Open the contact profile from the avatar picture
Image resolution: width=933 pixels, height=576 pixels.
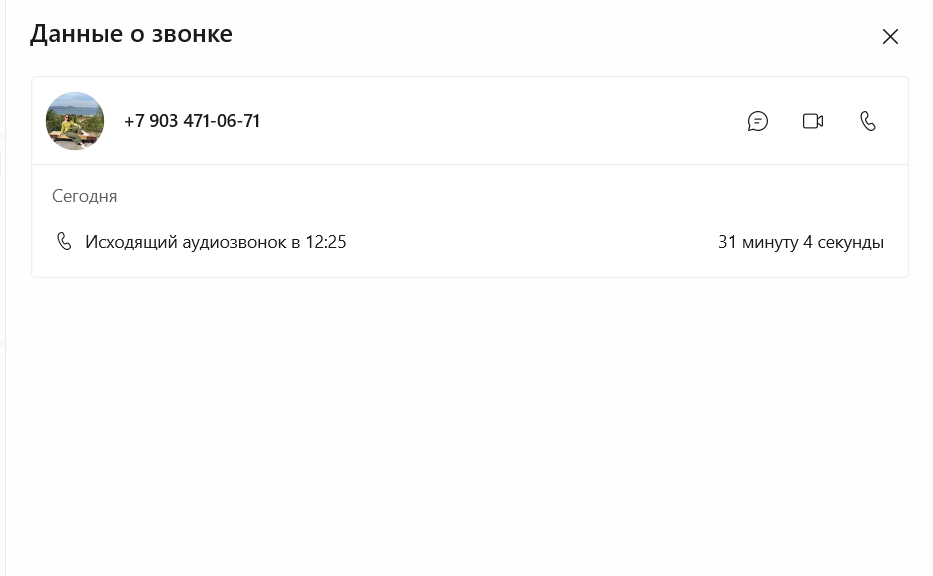[75, 121]
